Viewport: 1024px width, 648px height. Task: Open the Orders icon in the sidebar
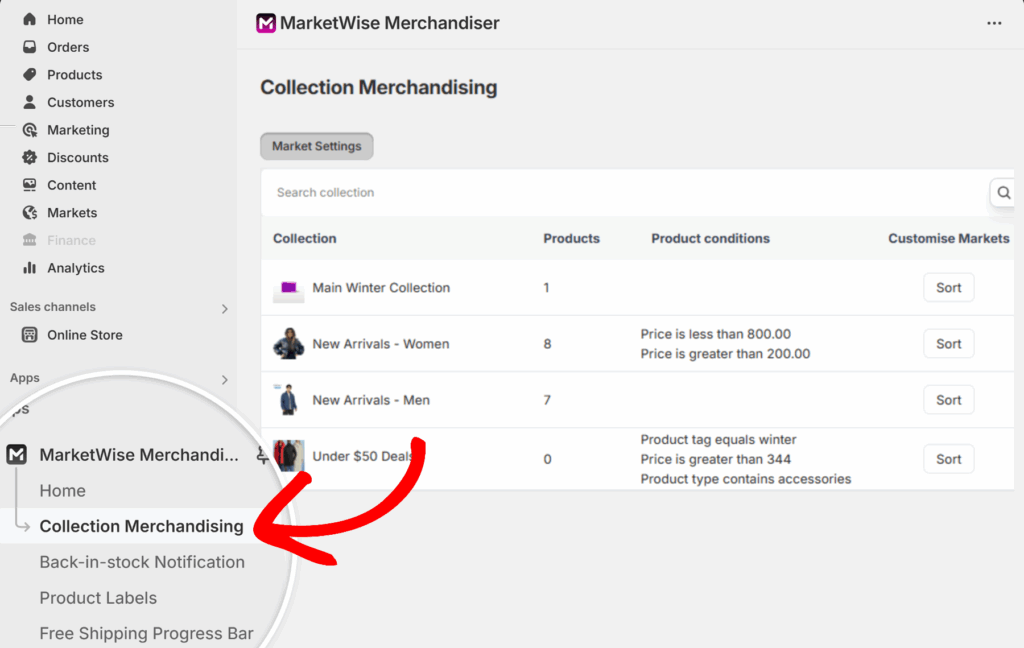28,47
